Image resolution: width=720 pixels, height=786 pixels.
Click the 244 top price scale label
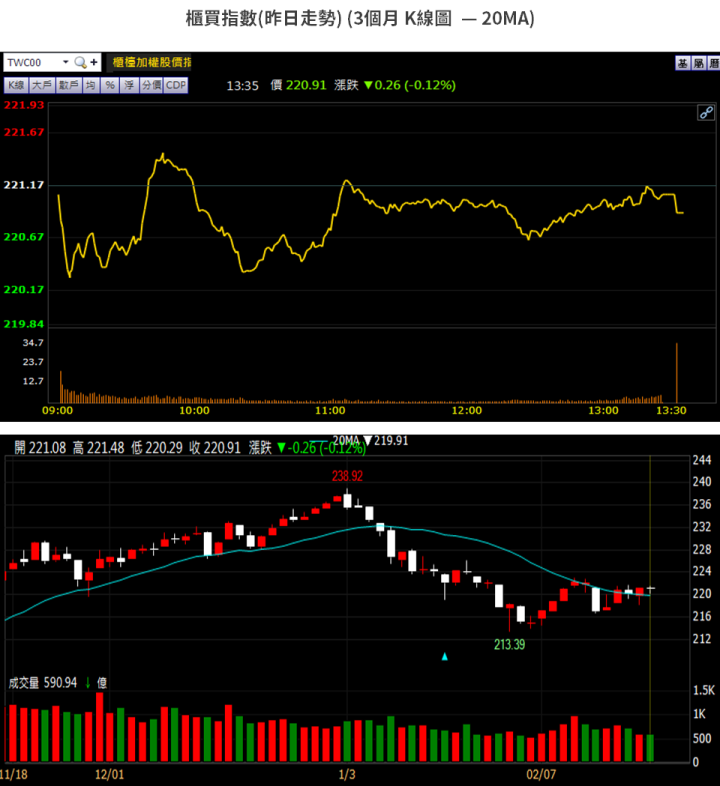[702, 460]
